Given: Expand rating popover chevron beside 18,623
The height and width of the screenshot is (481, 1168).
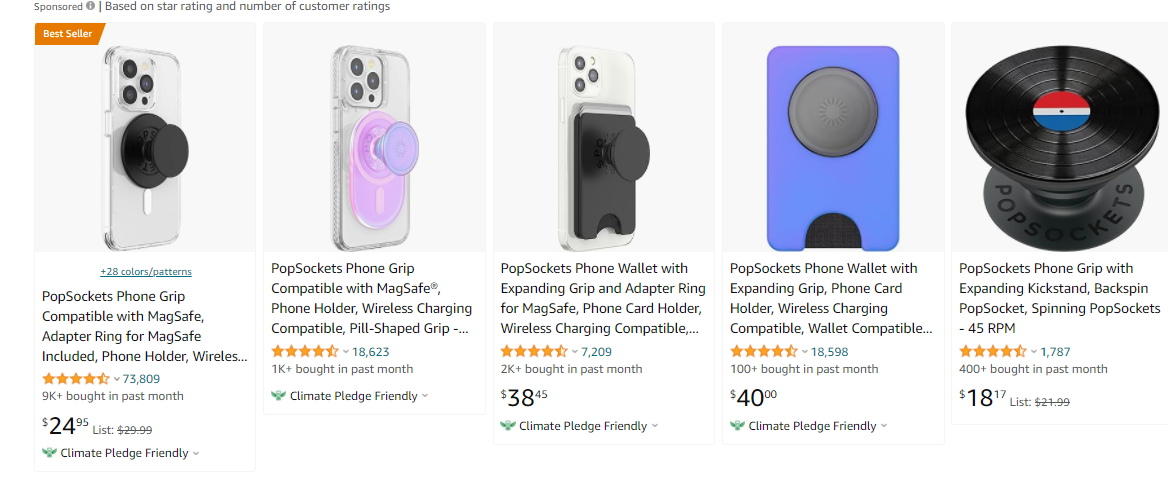Looking at the screenshot, I should (x=346, y=352).
